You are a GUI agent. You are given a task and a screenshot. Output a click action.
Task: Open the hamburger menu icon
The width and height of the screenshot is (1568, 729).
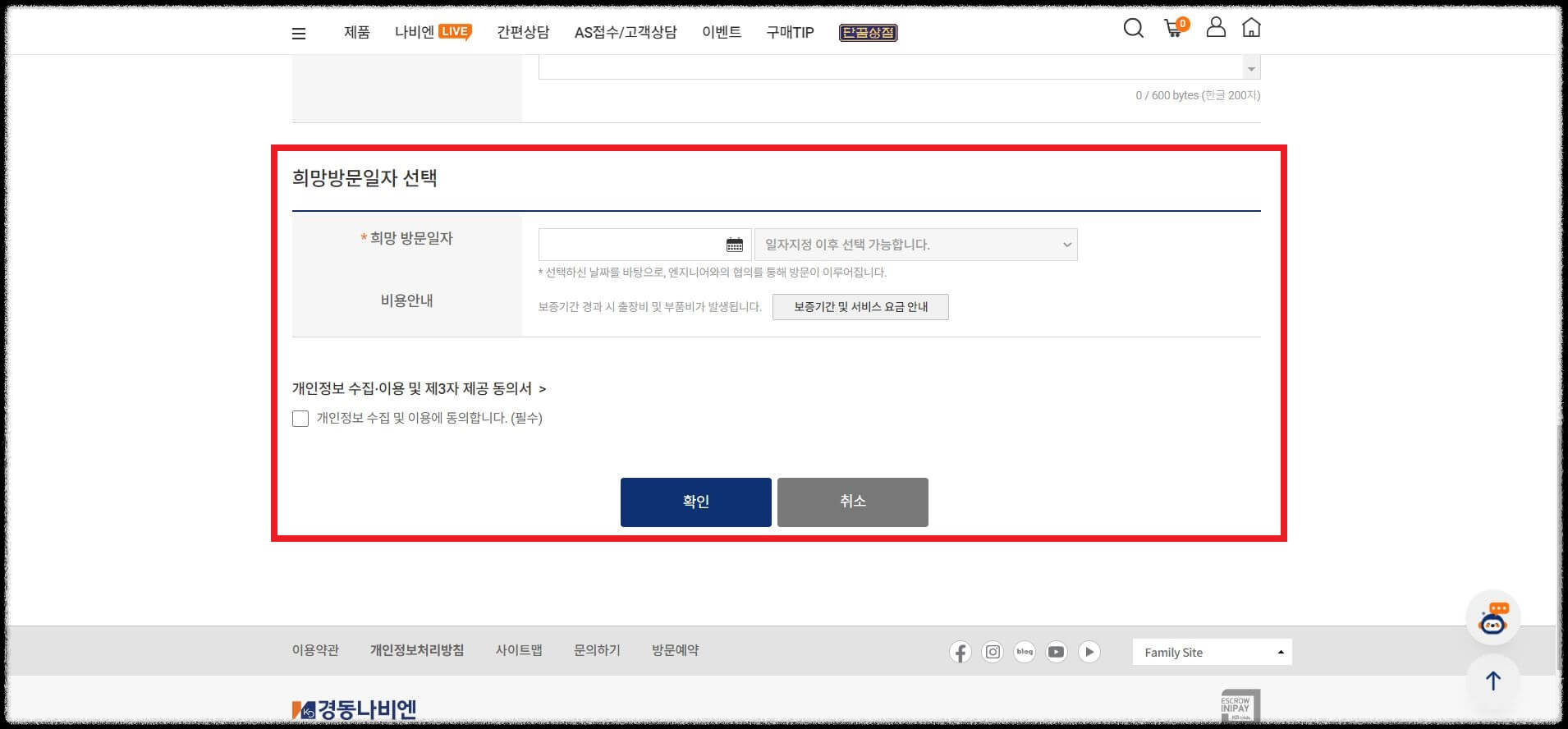pyautogui.click(x=299, y=34)
